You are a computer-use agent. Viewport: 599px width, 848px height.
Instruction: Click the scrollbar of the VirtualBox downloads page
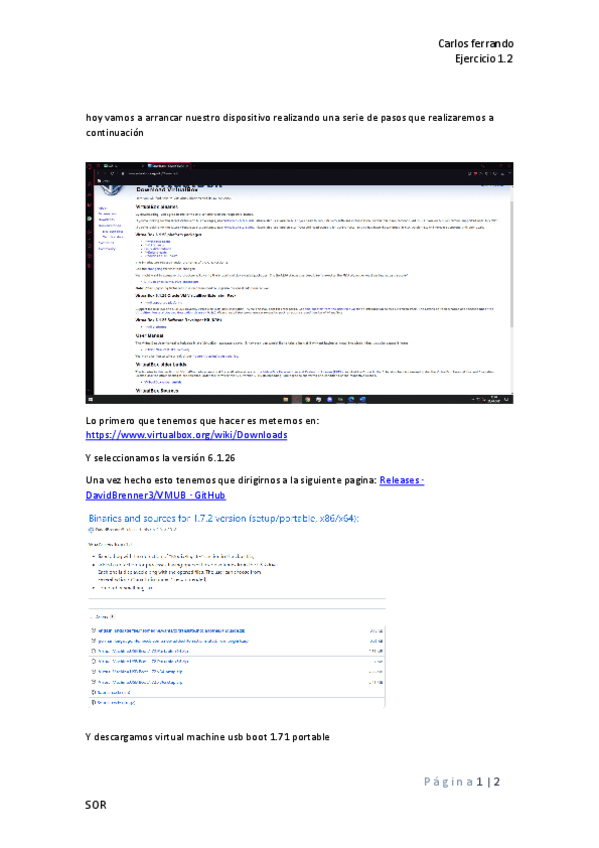(x=511, y=265)
